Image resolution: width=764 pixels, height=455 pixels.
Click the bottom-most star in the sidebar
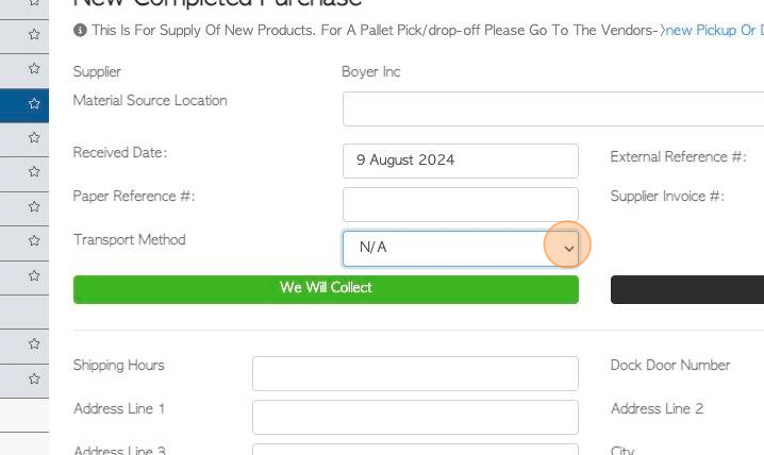coord(34,379)
